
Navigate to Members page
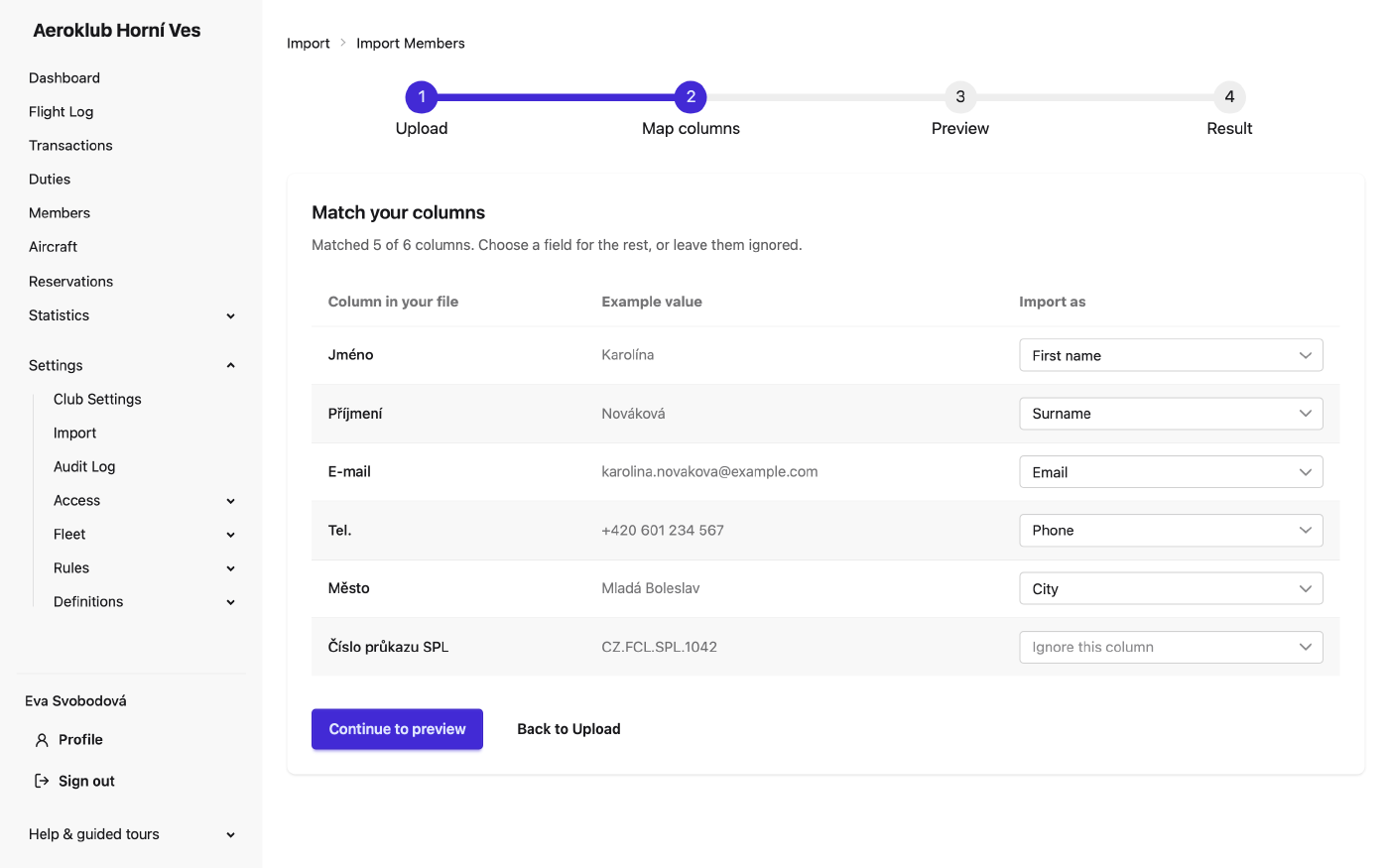click(60, 213)
